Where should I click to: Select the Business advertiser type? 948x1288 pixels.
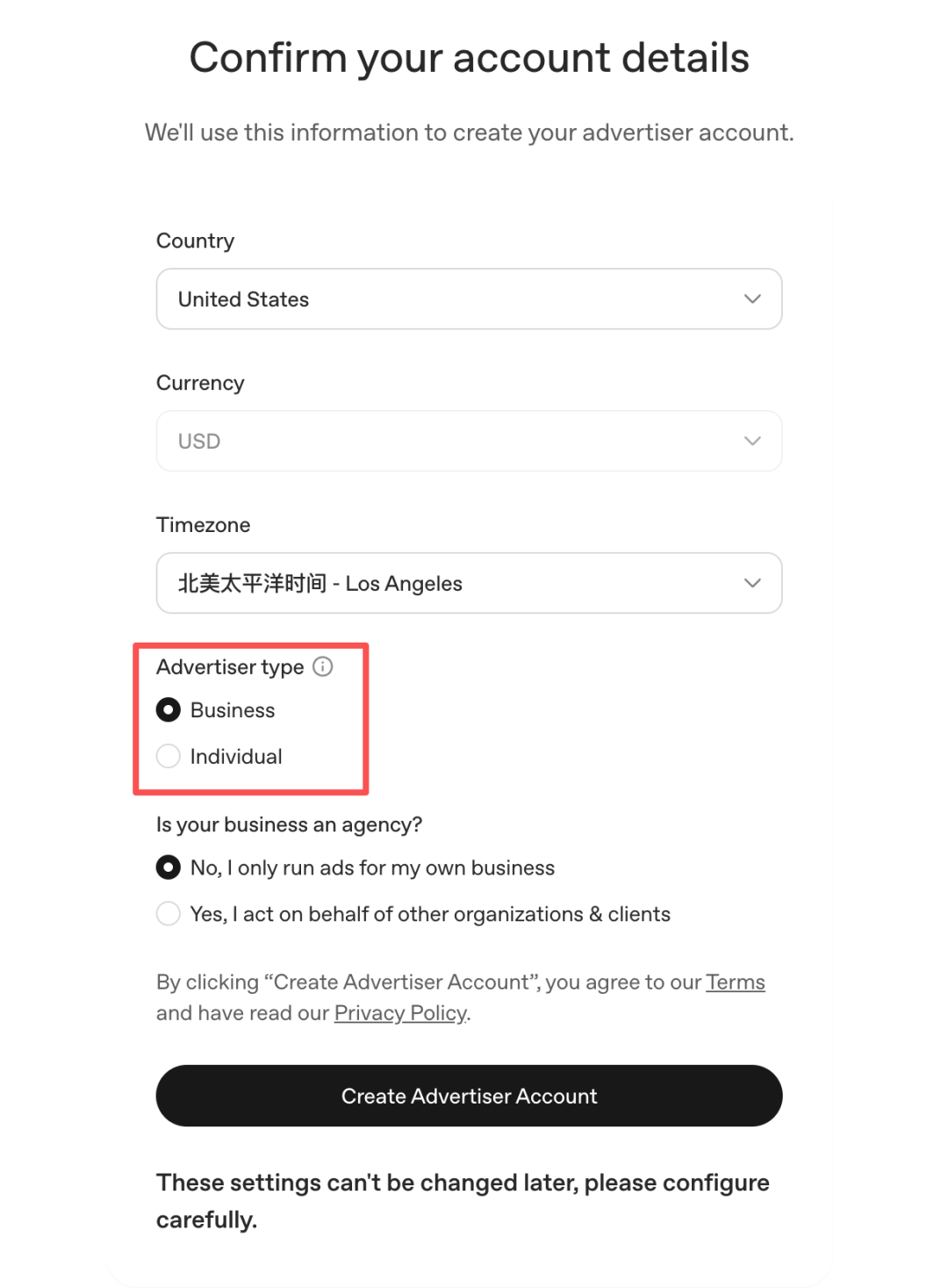(169, 709)
